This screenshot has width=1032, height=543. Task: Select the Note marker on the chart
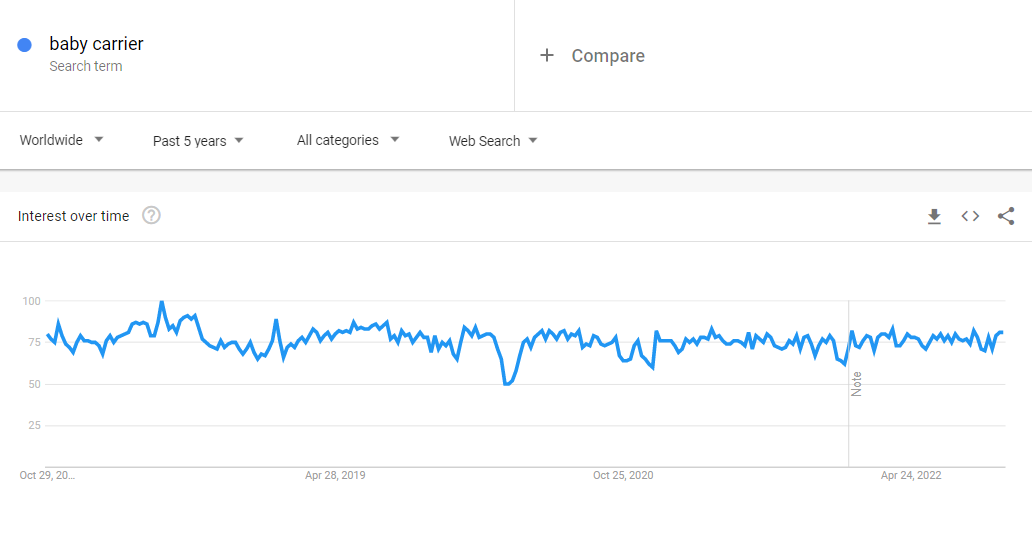856,384
